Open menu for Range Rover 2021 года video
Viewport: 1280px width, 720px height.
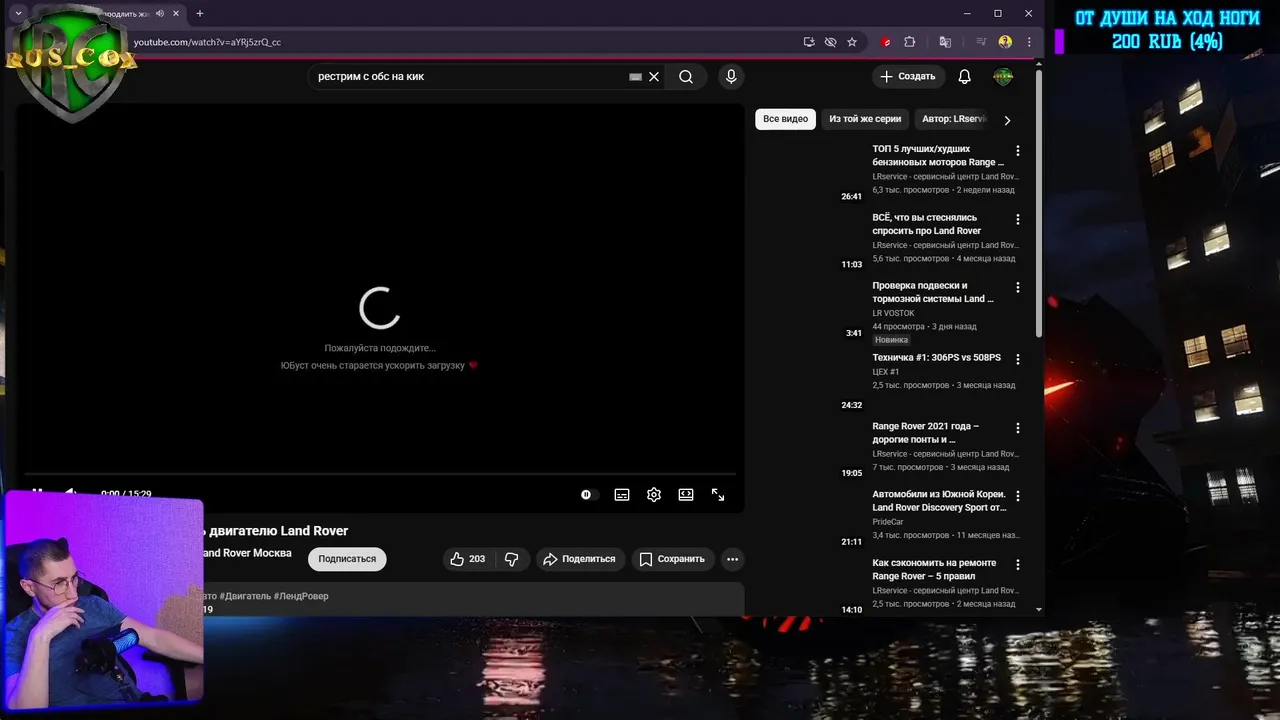tap(1018, 428)
